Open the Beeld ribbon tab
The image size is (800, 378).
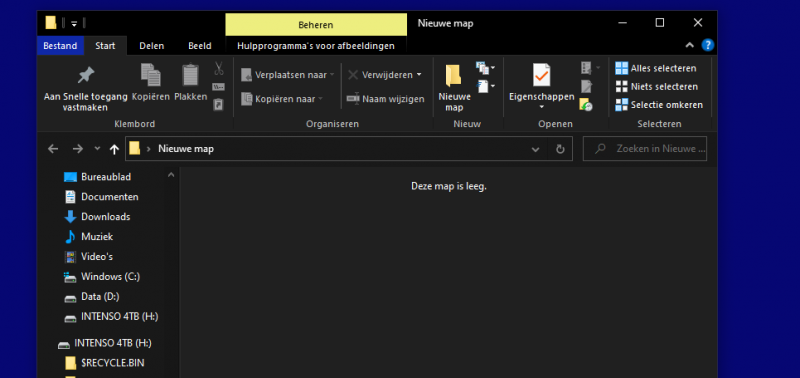pyautogui.click(x=199, y=46)
